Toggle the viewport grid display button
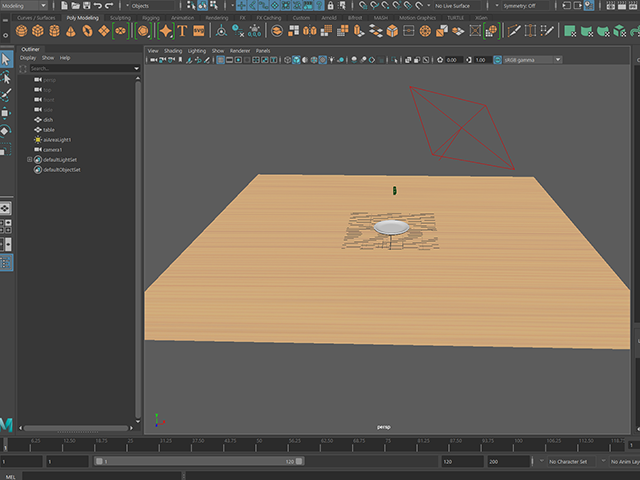 pyautogui.click(x=220, y=60)
